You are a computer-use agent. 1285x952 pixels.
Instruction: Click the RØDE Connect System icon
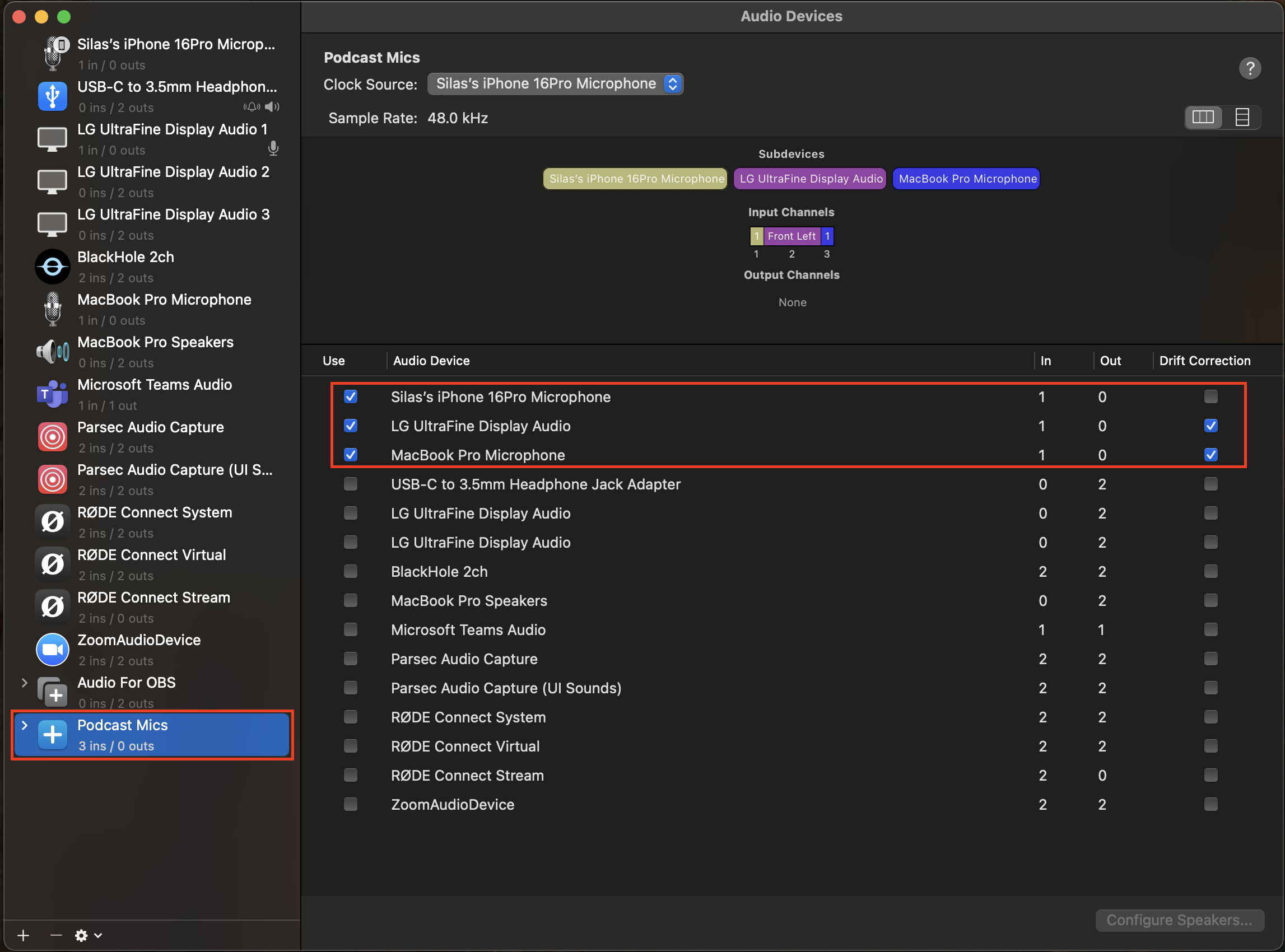pyautogui.click(x=53, y=522)
